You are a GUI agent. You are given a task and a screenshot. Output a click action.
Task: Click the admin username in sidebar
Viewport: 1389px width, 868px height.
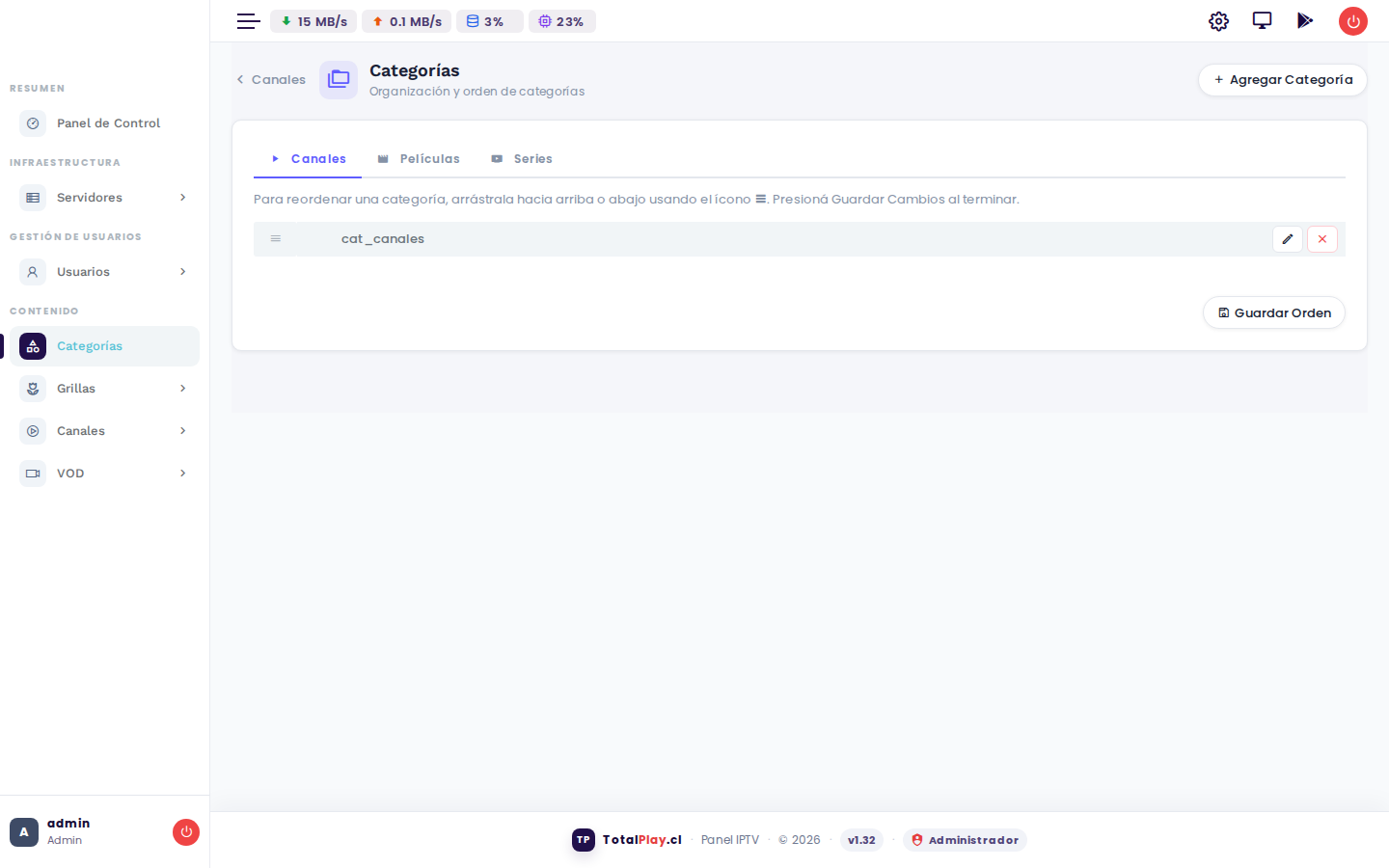pyautogui.click(x=68, y=823)
